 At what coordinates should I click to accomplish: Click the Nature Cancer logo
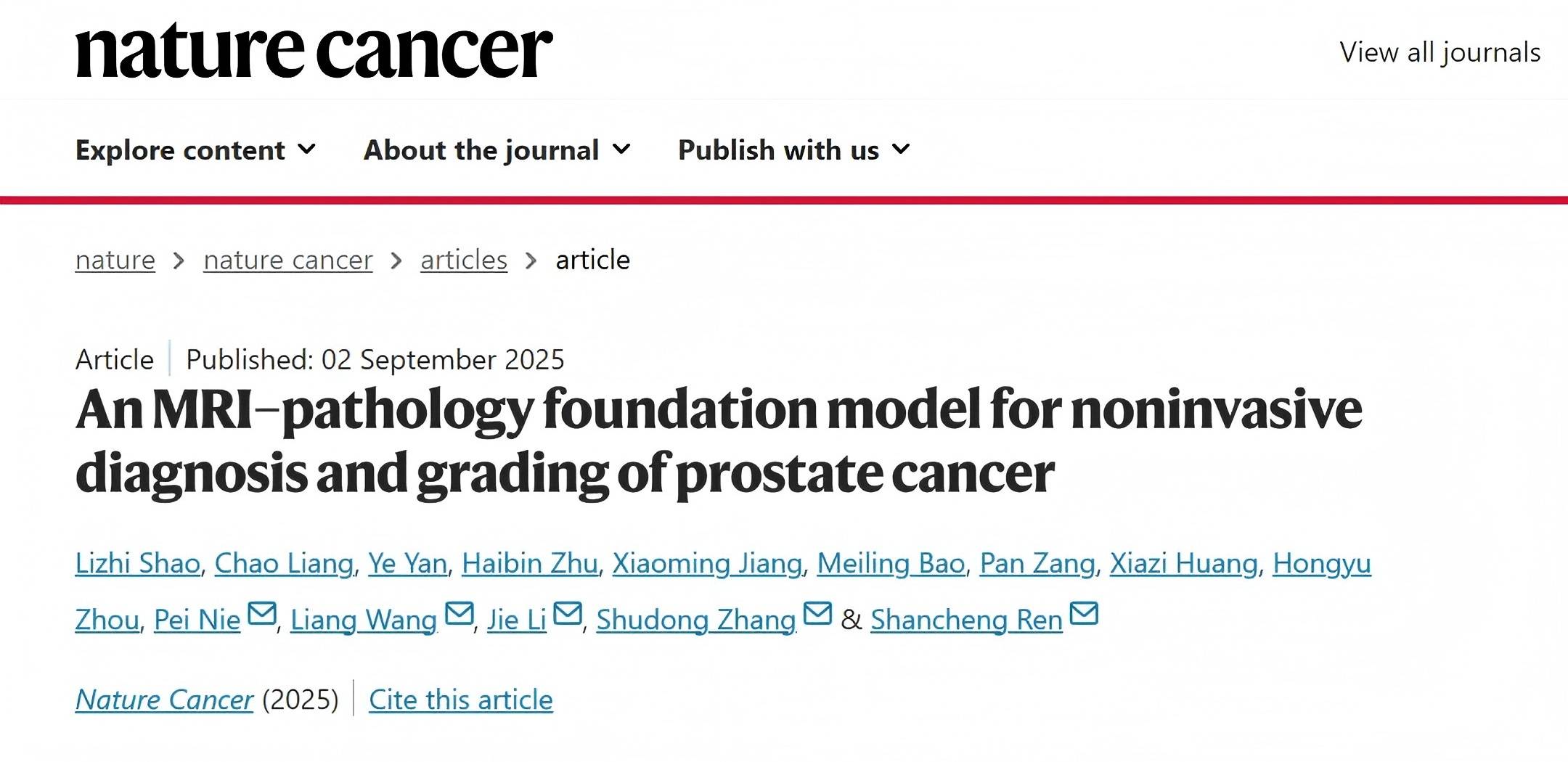click(x=314, y=49)
